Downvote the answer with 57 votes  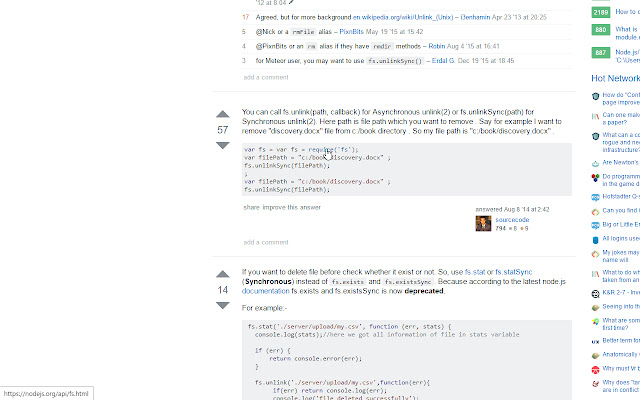(x=223, y=146)
